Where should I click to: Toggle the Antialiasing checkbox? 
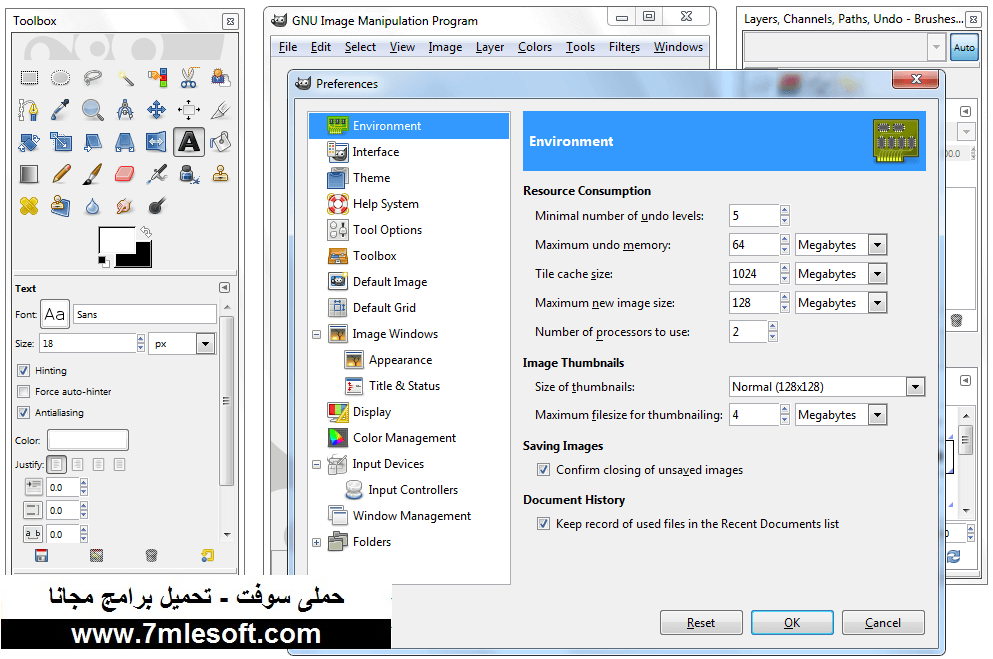click(23, 412)
